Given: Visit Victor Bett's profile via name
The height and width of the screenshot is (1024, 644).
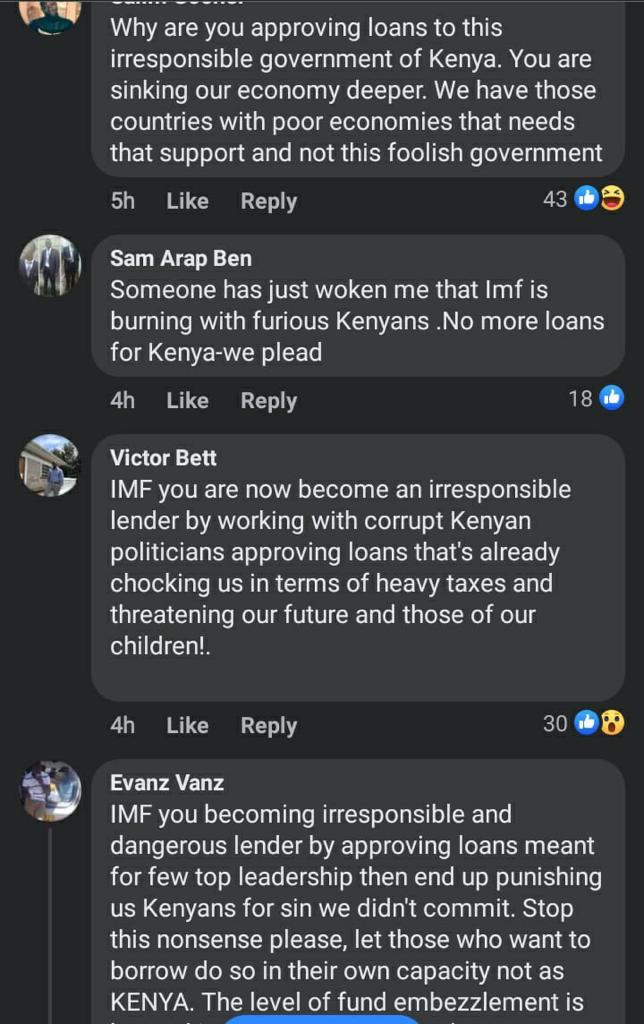Looking at the screenshot, I should pos(163,458).
